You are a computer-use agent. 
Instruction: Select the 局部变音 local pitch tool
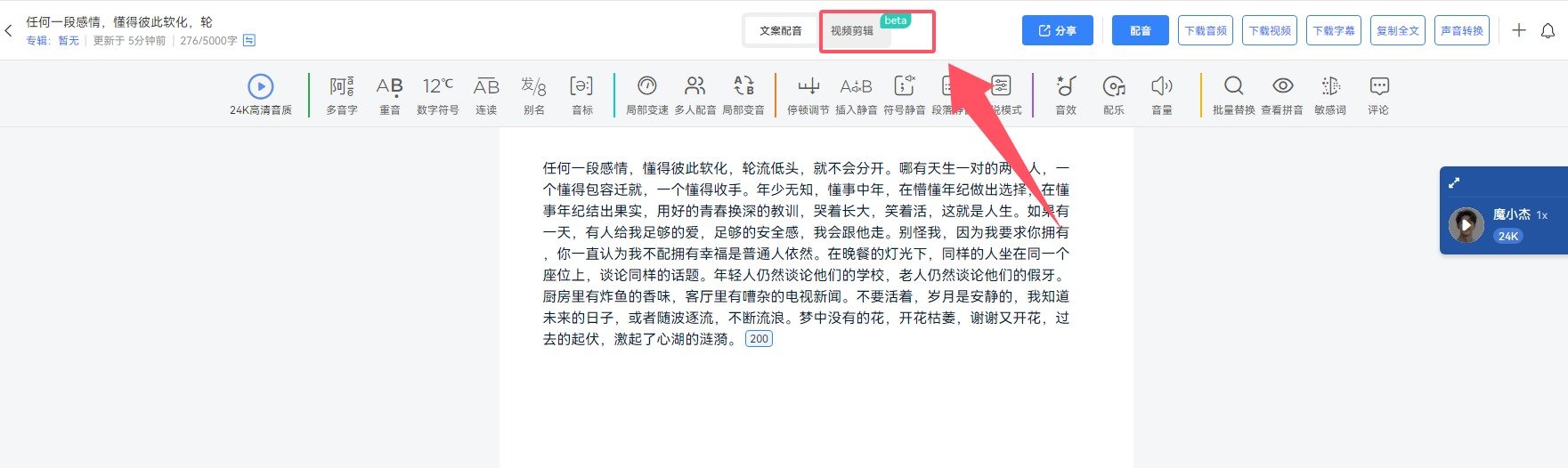pyautogui.click(x=743, y=95)
